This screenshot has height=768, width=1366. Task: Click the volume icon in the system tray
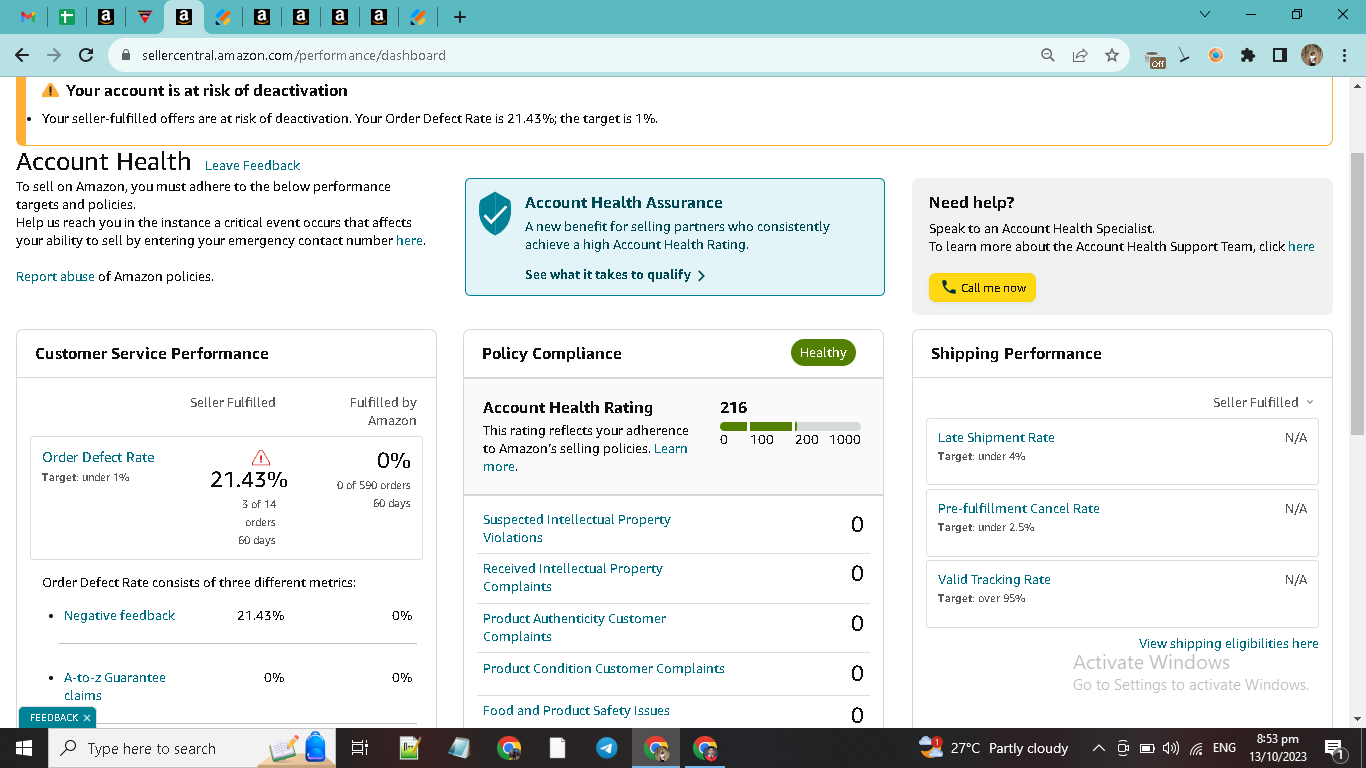point(1171,748)
